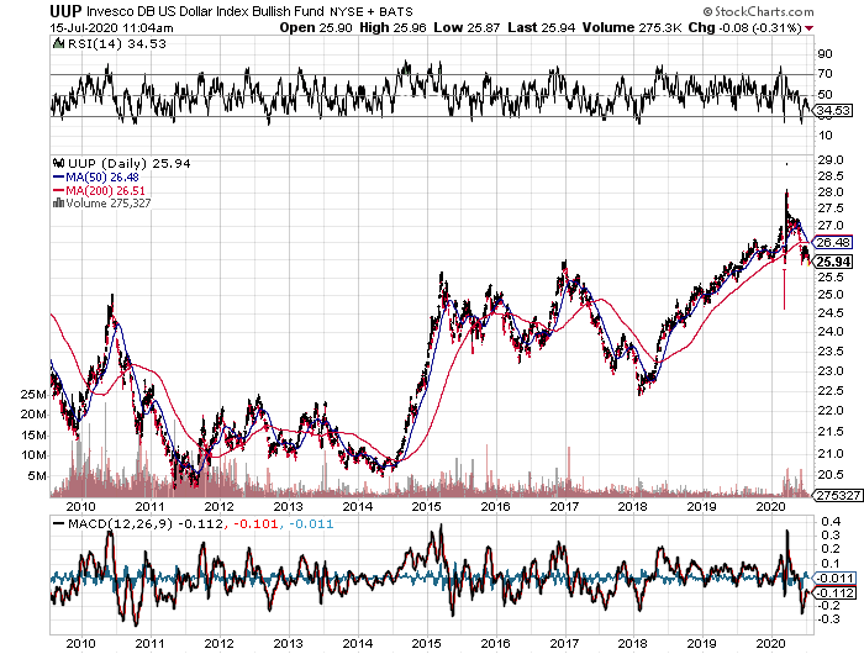Click the 25.94 last price tag
Viewport: 864px width, 654px height.
pos(833,261)
